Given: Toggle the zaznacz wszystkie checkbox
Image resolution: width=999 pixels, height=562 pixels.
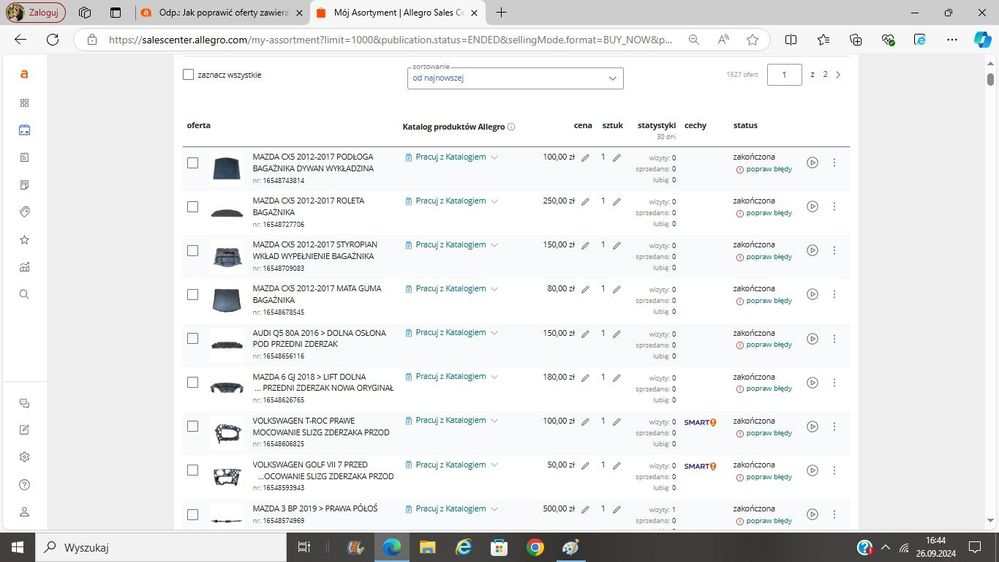Looking at the screenshot, I should pos(188,75).
